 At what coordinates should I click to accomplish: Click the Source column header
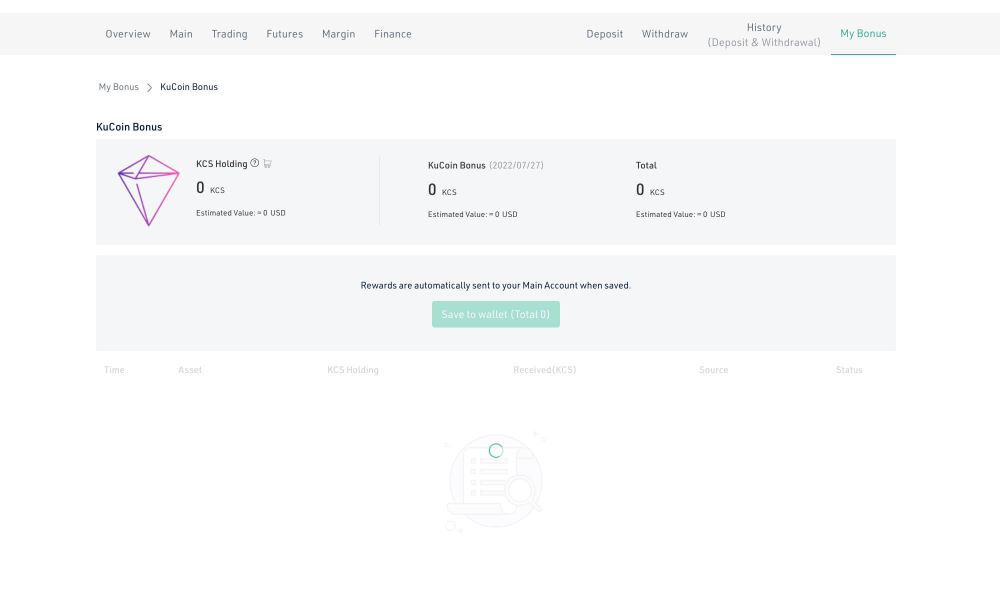tap(714, 370)
